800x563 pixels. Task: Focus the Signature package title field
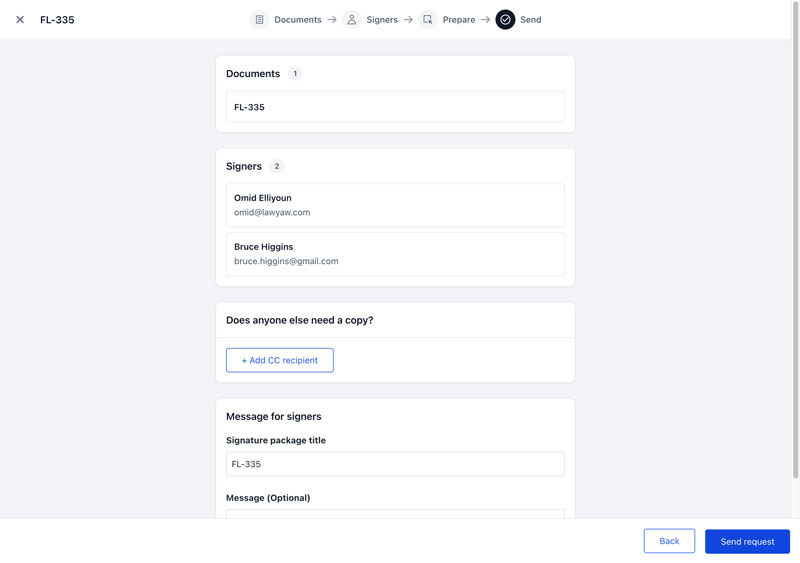coord(395,464)
